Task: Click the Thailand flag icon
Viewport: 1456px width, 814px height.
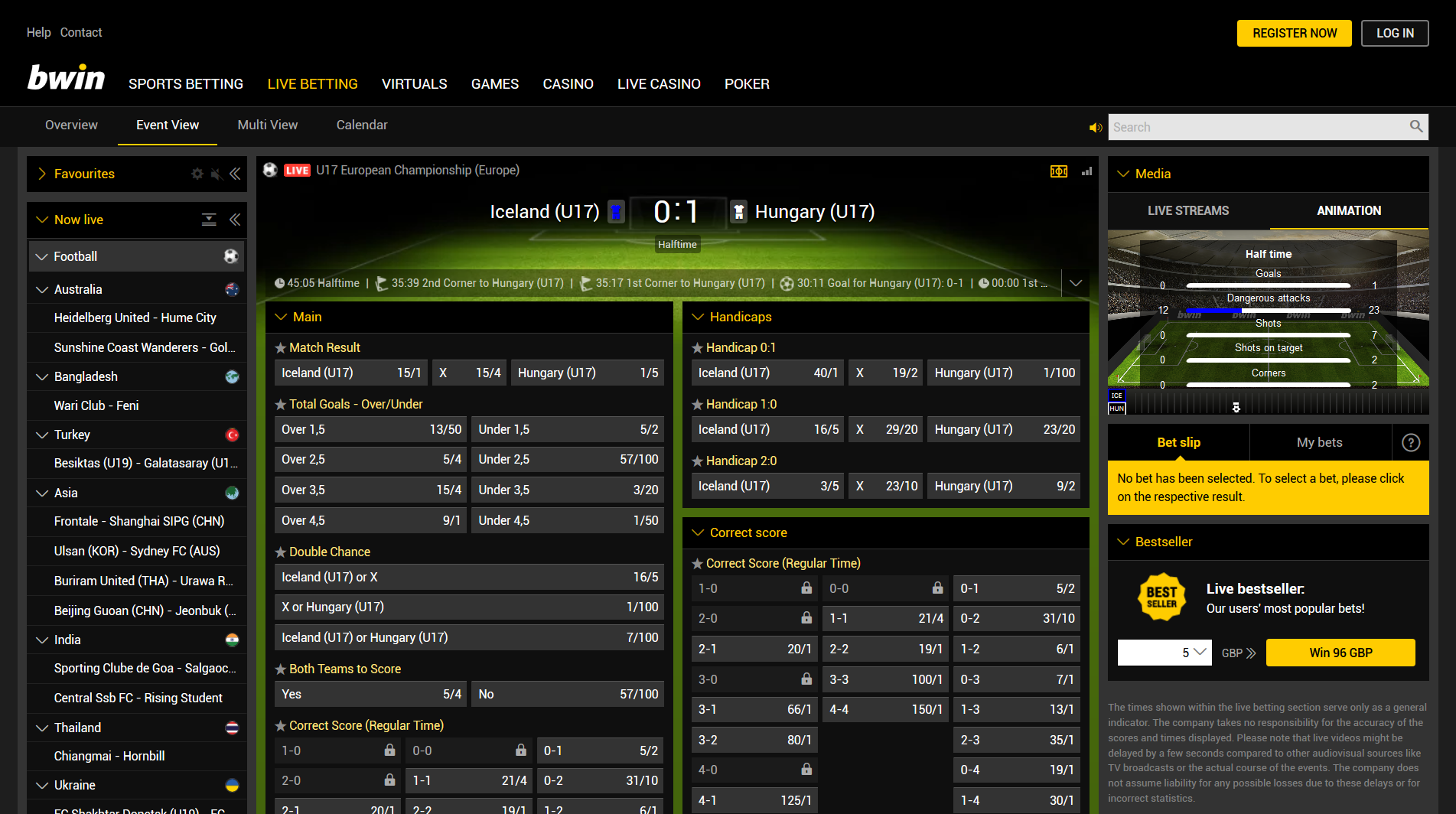Action: click(232, 728)
